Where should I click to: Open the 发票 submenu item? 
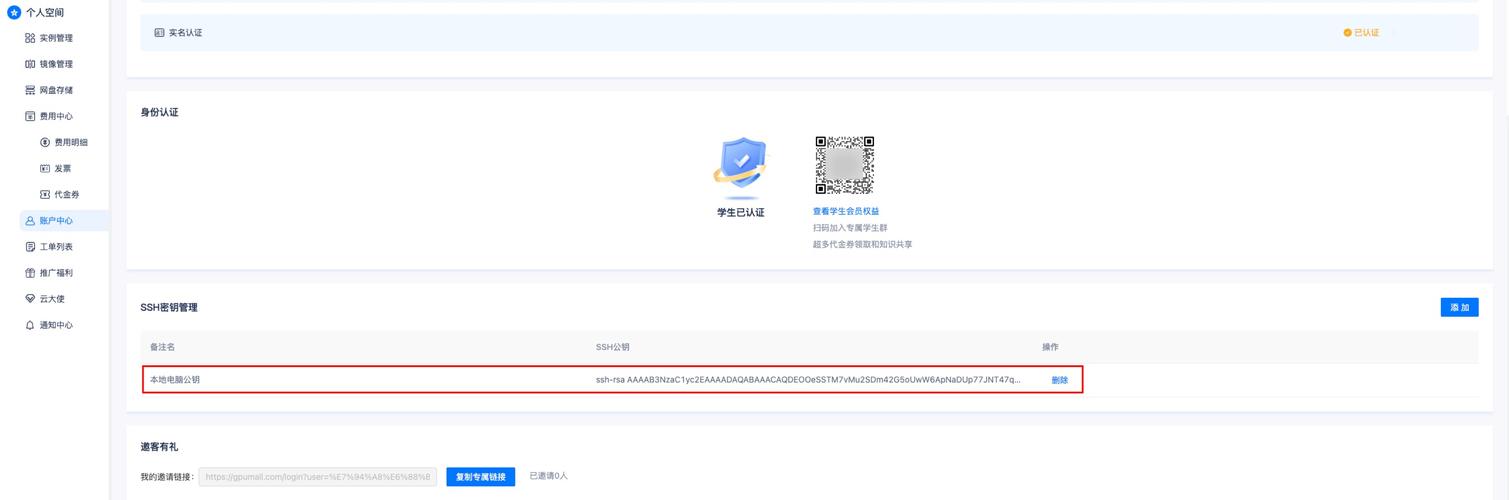click(x=63, y=168)
